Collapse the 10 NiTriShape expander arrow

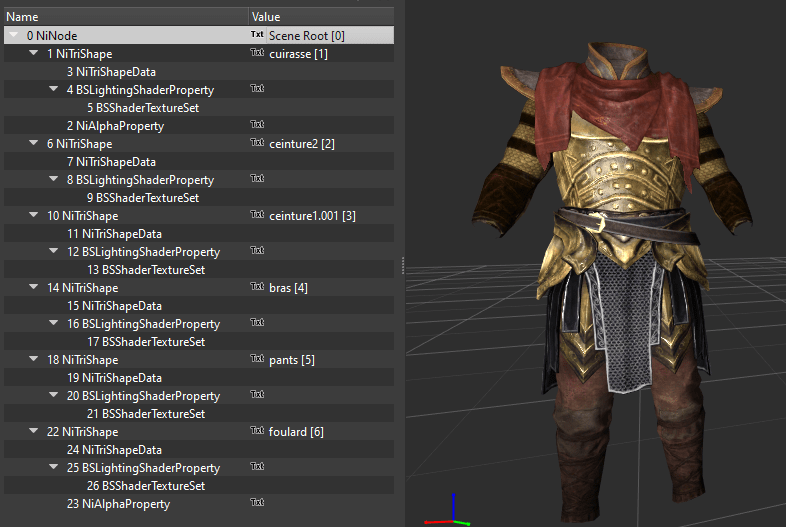[34, 215]
